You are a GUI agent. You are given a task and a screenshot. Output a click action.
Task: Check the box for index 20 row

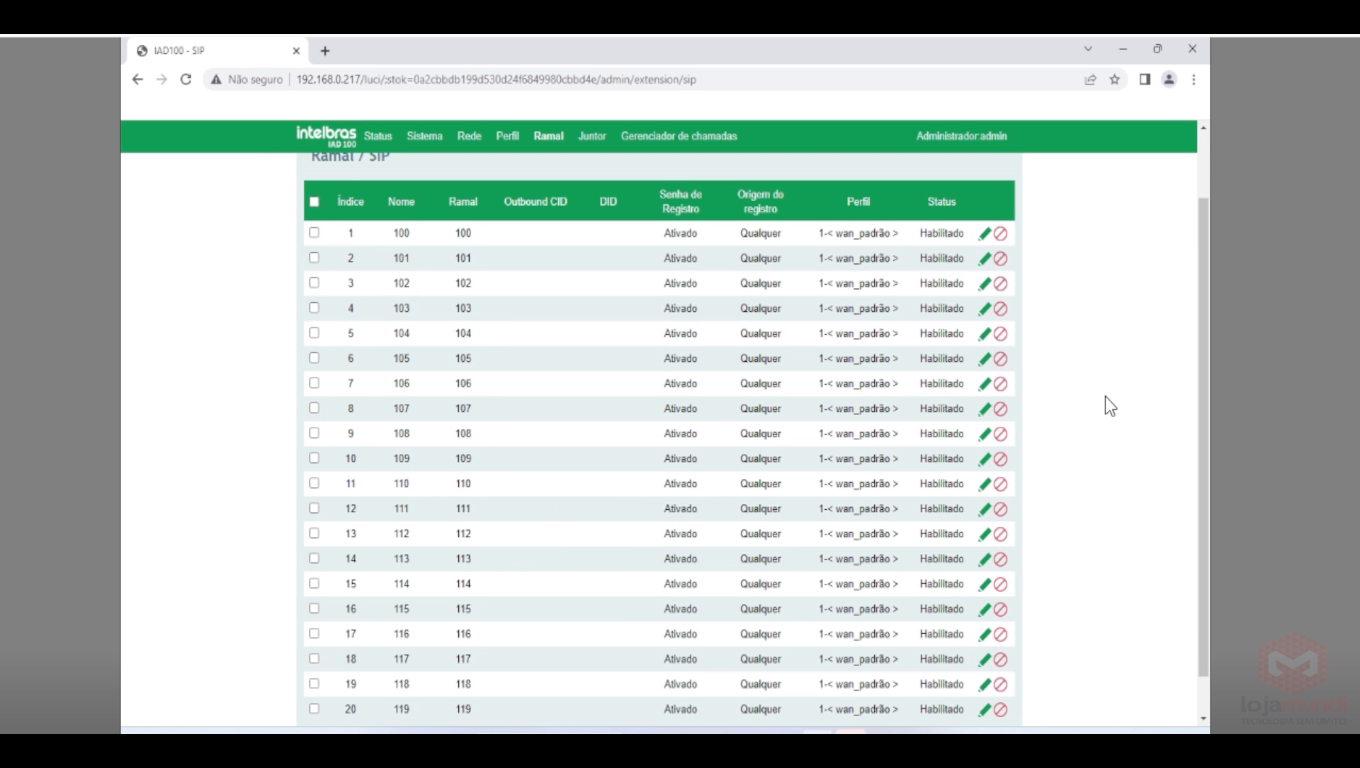pyautogui.click(x=314, y=708)
